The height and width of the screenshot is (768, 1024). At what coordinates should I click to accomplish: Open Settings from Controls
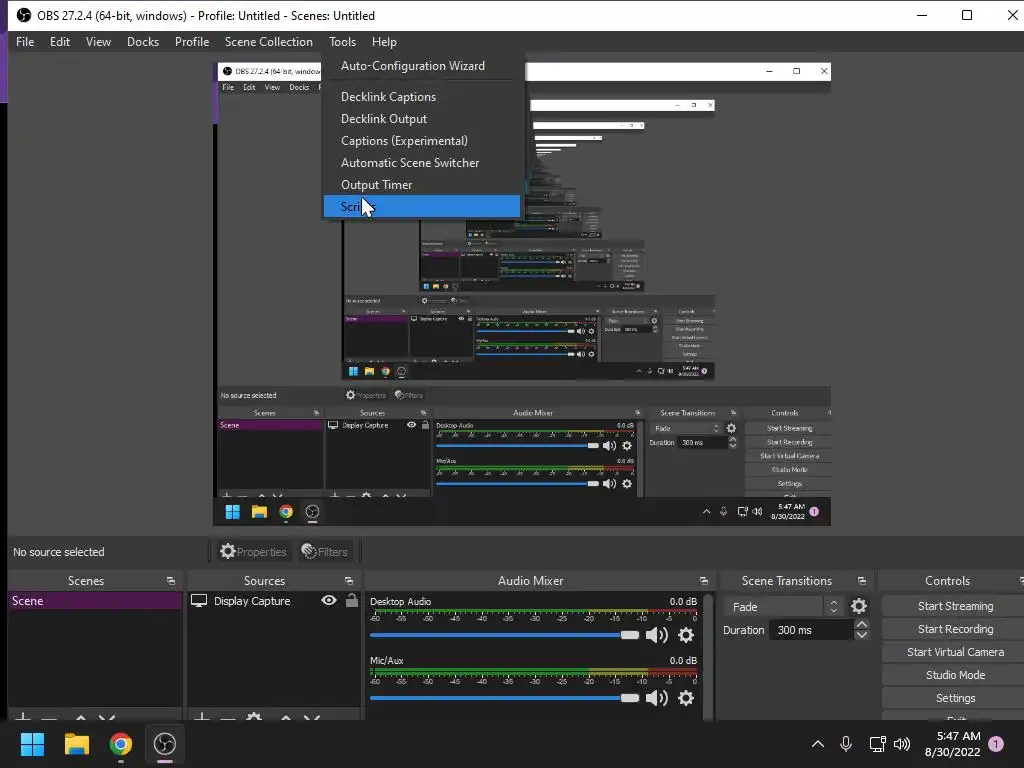[955, 697]
